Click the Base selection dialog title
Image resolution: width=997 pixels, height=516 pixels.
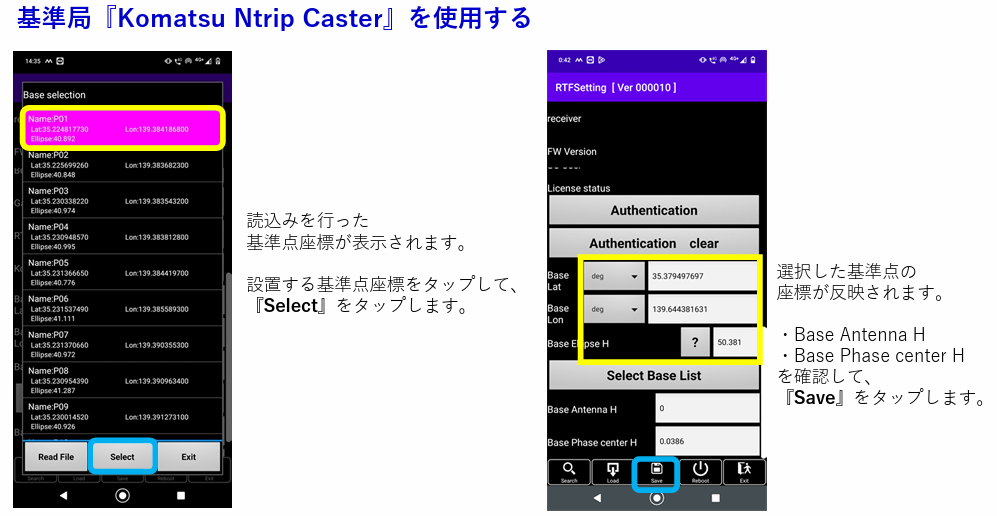[54, 95]
